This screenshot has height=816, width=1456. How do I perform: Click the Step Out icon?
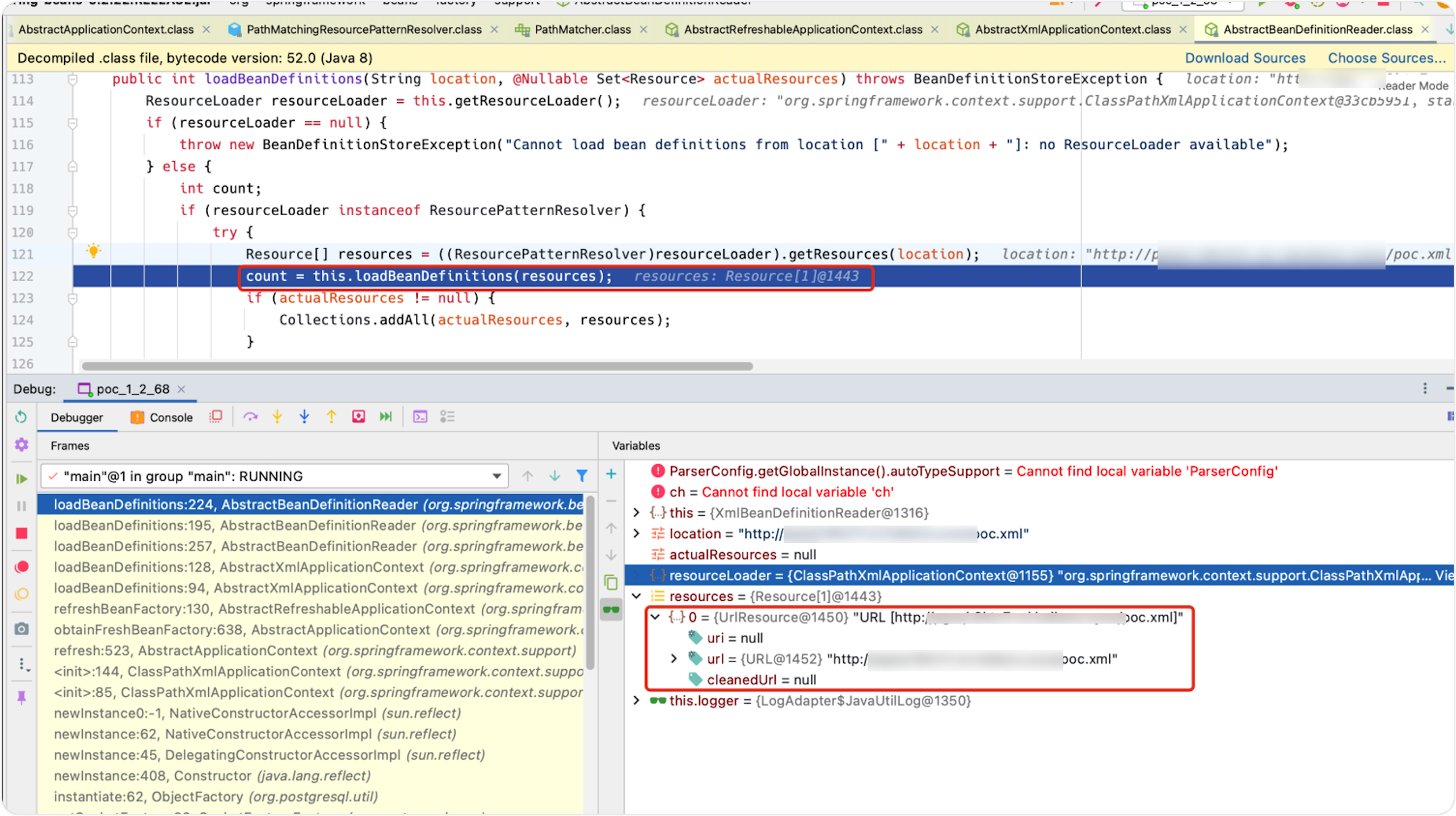tap(331, 417)
